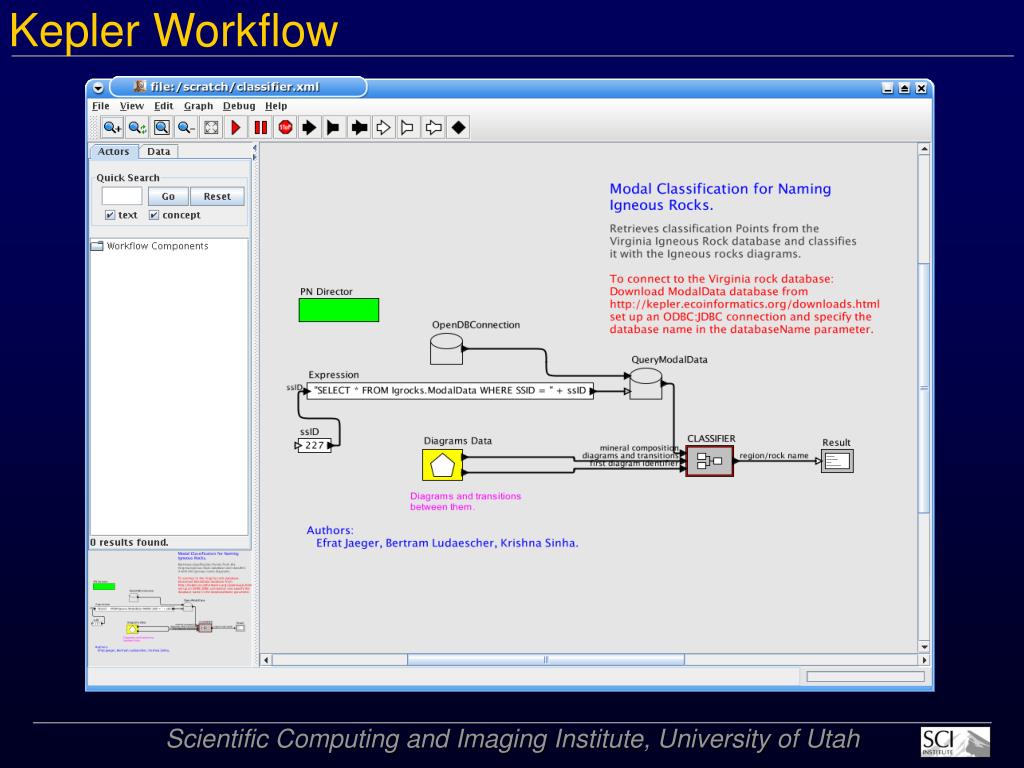Image resolution: width=1024 pixels, height=768 pixels.
Task: Click the region/rock name port label
Action: [x=774, y=455]
